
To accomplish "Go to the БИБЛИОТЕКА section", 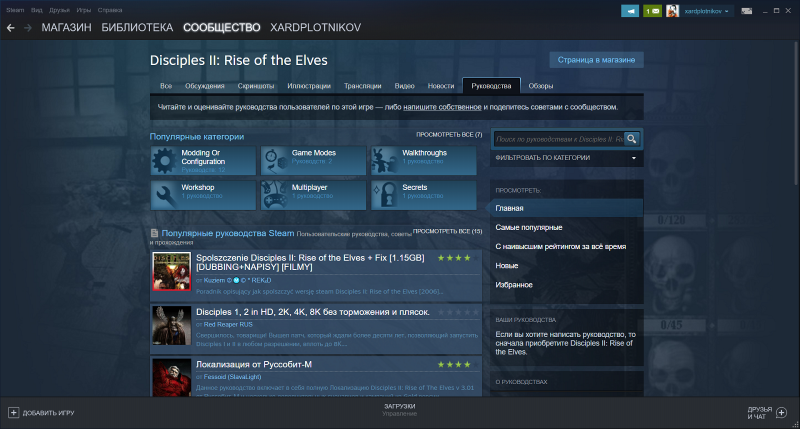I will point(137,28).
